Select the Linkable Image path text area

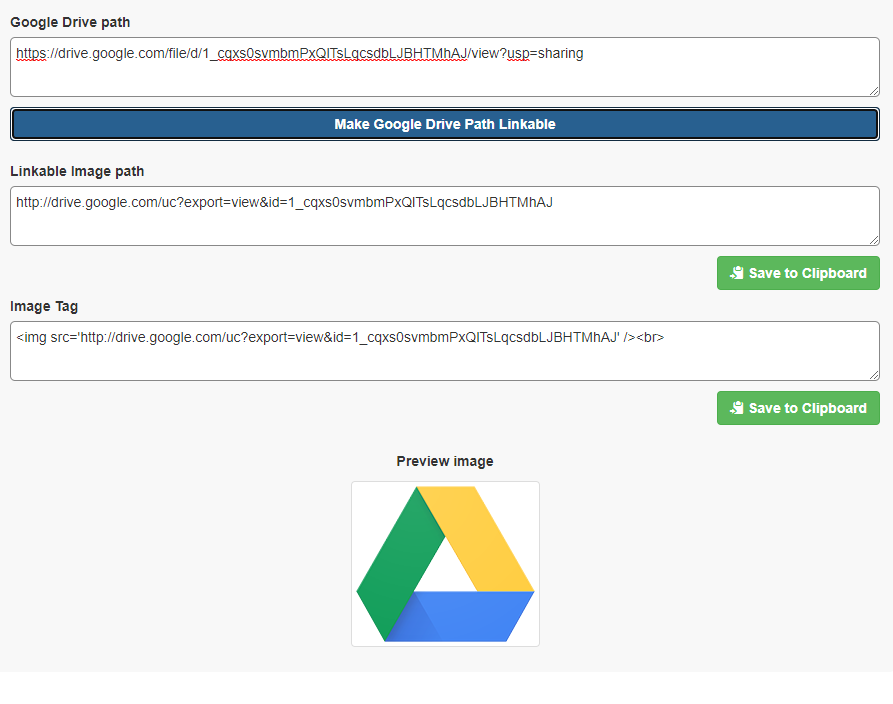tap(445, 216)
